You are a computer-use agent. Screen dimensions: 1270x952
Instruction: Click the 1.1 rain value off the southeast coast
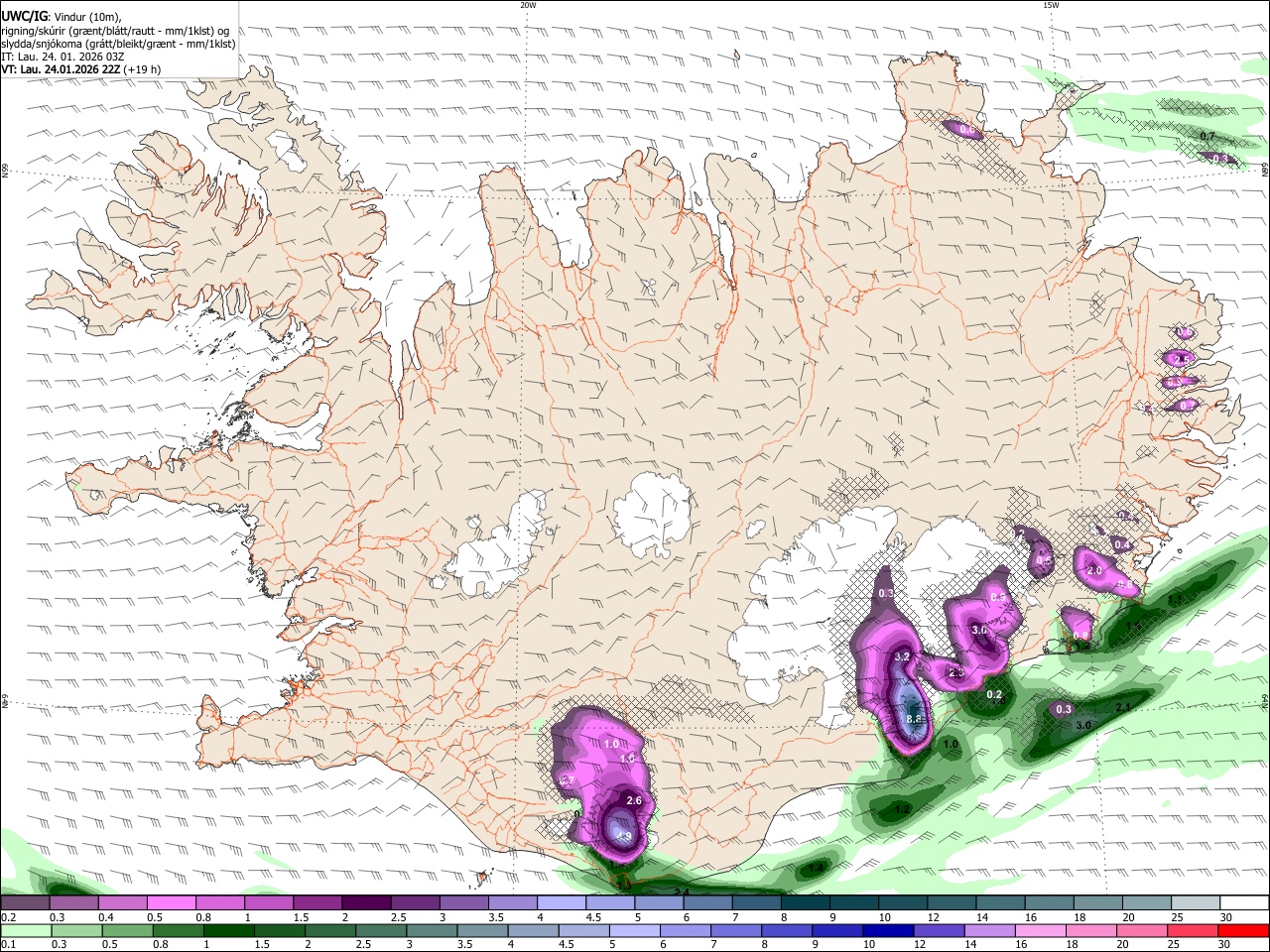pyautogui.click(x=1175, y=599)
